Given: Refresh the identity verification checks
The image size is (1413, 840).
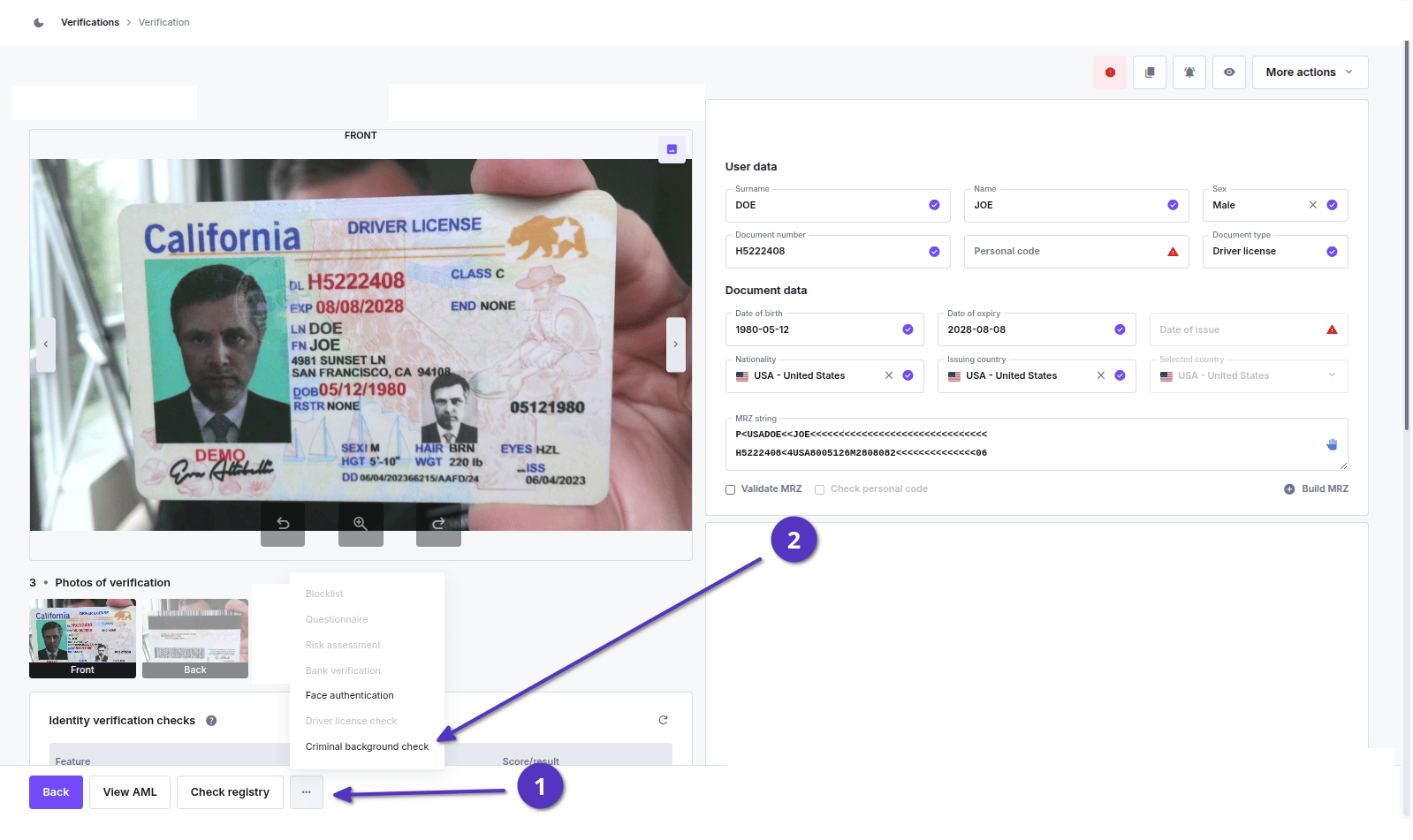Looking at the screenshot, I should point(663,720).
